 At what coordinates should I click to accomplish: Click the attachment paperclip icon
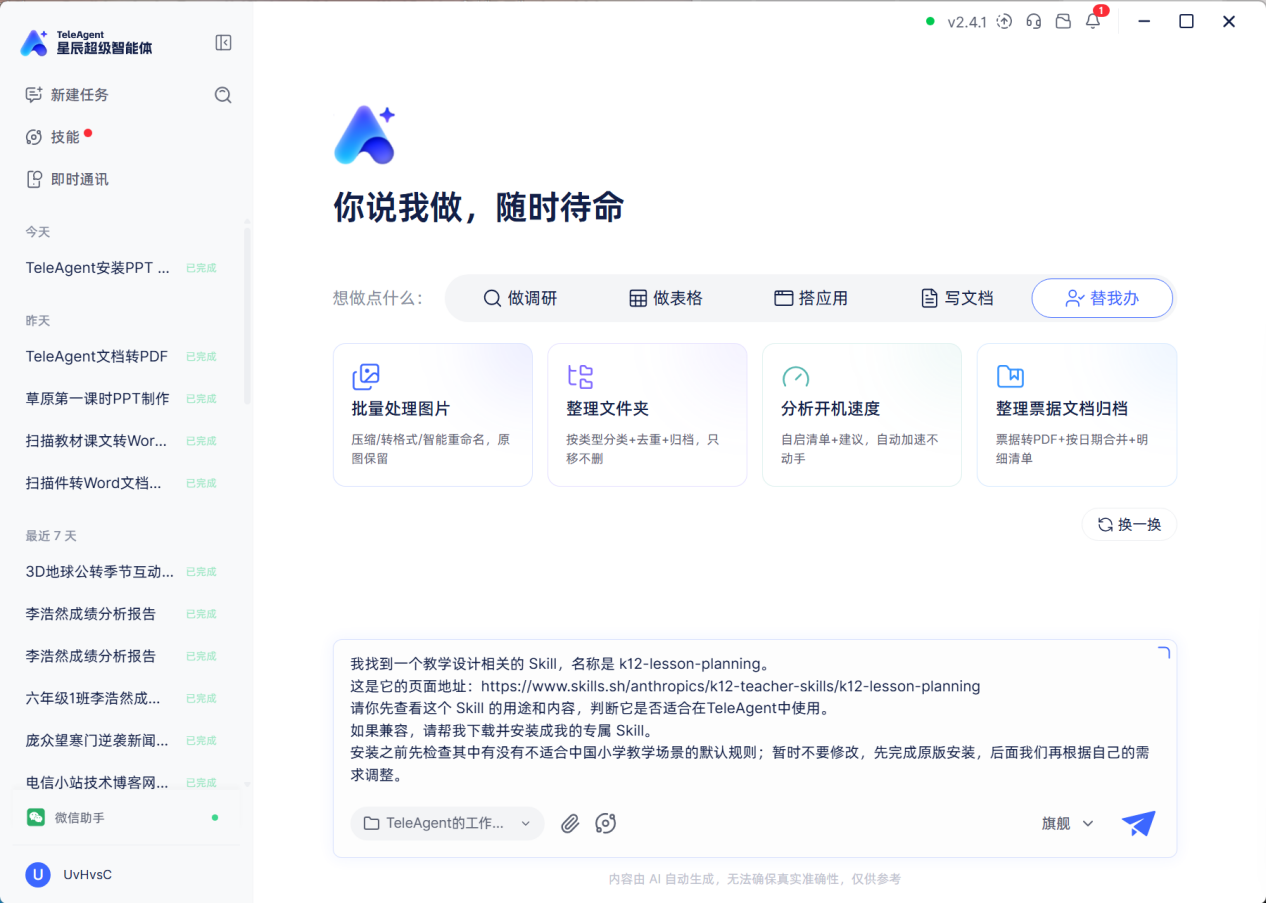[x=570, y=823]
